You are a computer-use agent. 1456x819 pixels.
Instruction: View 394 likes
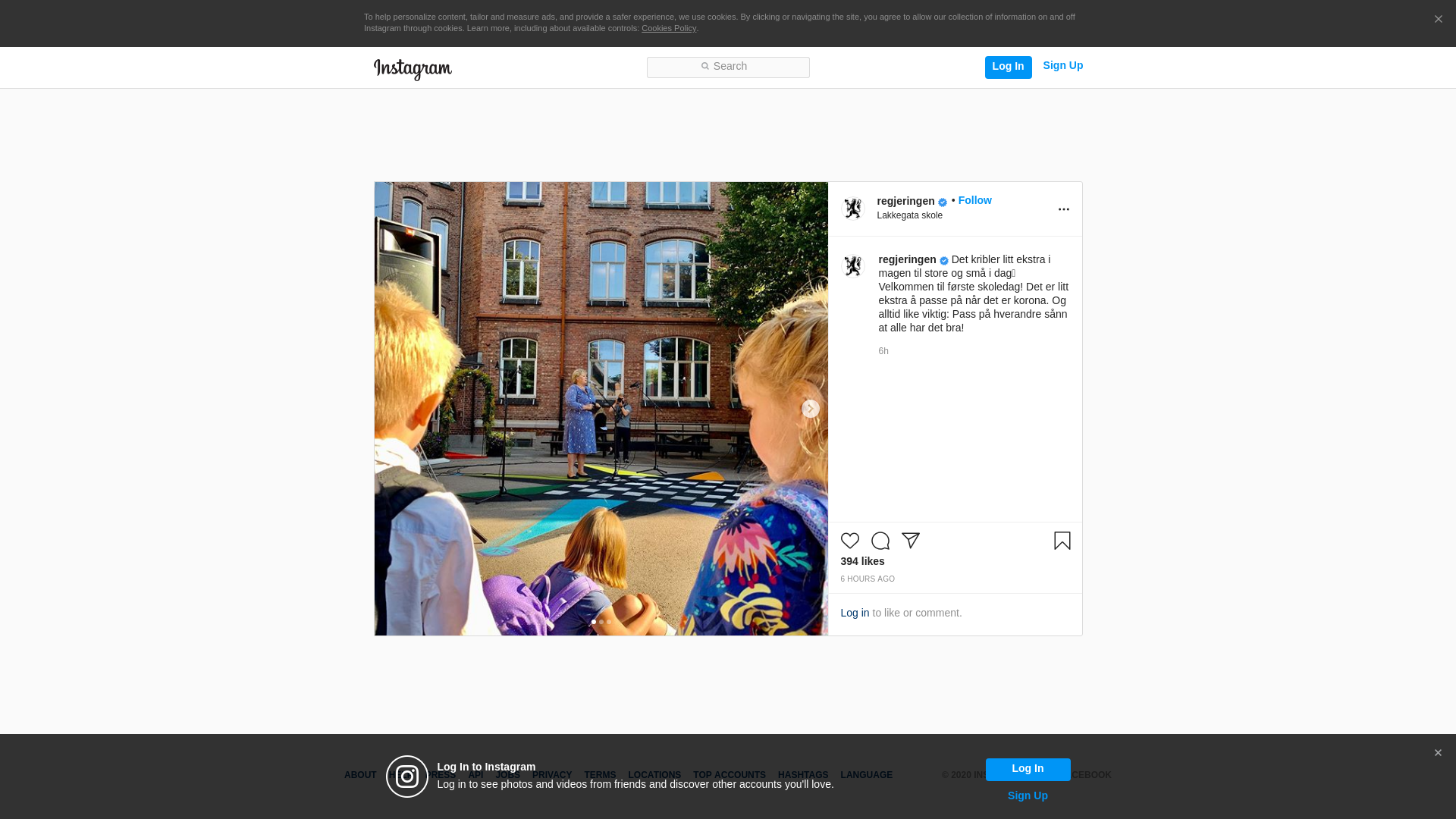(862, 561)
